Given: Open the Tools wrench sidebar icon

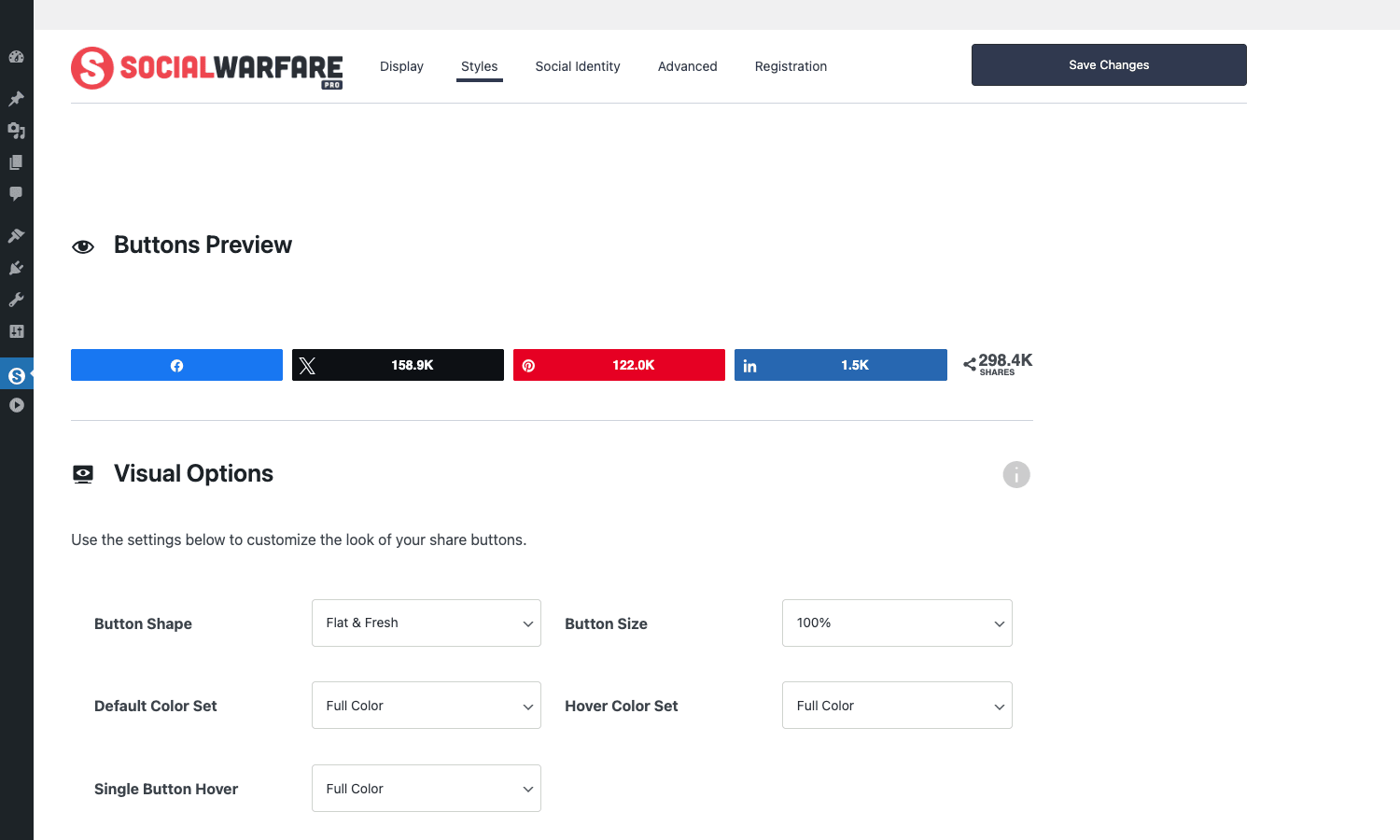Looking at the screenshot, I should [x=16, y=300].
